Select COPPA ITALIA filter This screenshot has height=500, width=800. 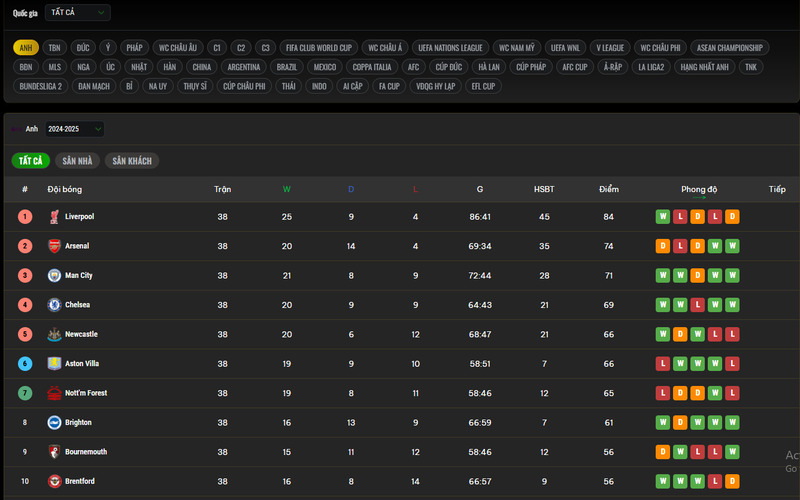click(372, 67)
